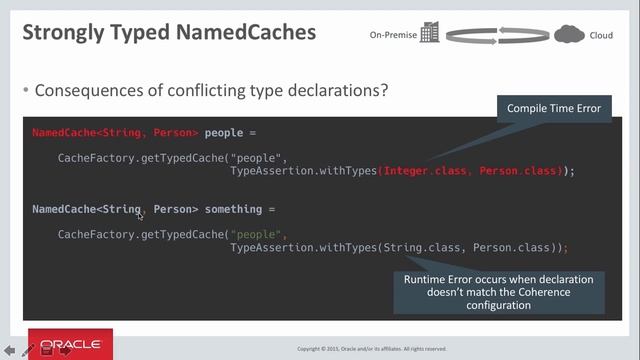
Task: Click the 'Compile Time Error' callout
Action: 554,109
